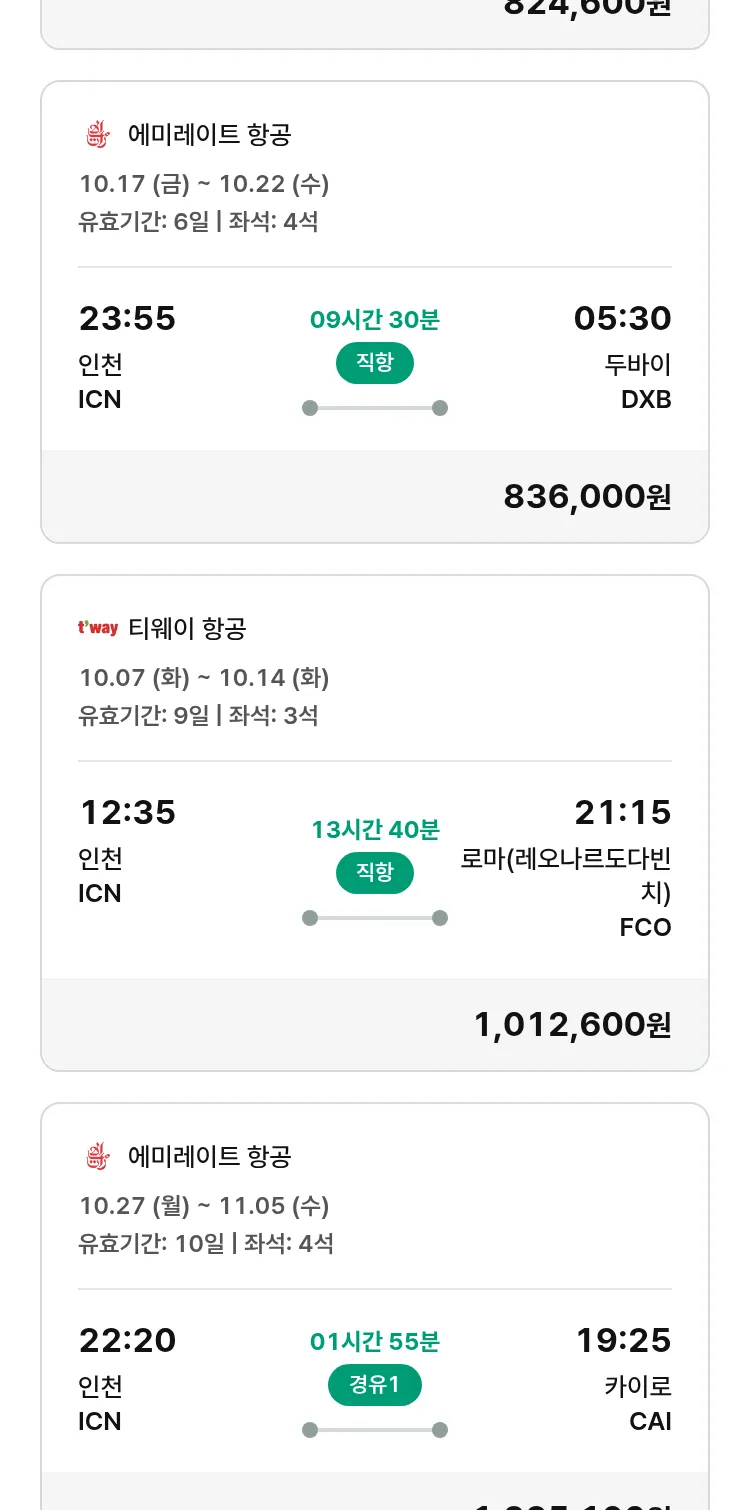Viewport: 750px width, 1510px height.
Task: Click the 10.27 (월) ~ 11.05 (수) date range
Action: [x=204, y=1206]
